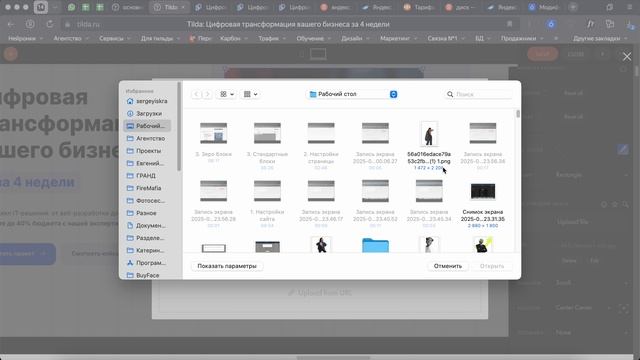
Task: Open the Евгений folder in sidebar
Action: [147, 163]
